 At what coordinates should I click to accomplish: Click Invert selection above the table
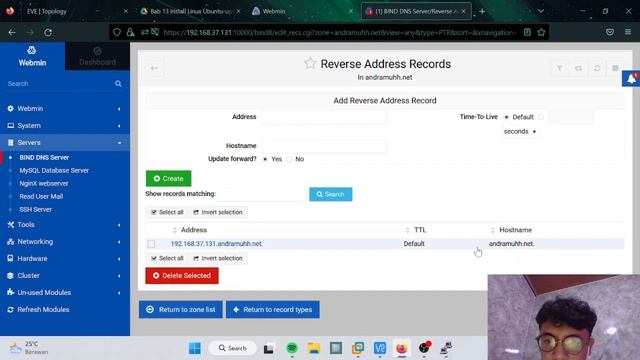coord(218,212)
